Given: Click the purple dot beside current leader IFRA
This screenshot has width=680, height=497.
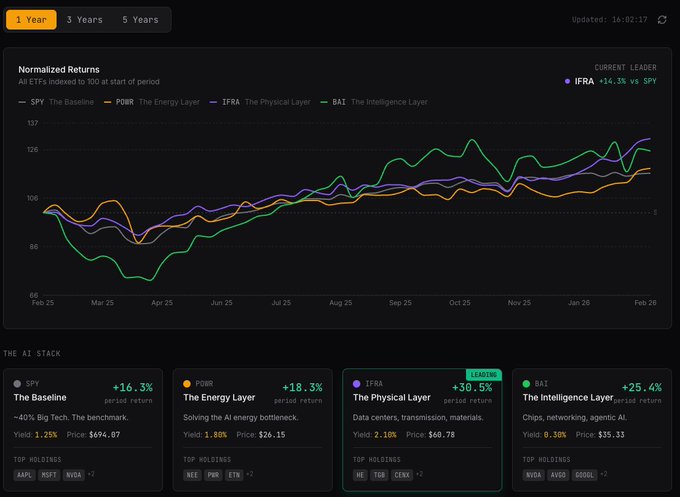Looking at the screenshot, I should click(x=568, y=81).
